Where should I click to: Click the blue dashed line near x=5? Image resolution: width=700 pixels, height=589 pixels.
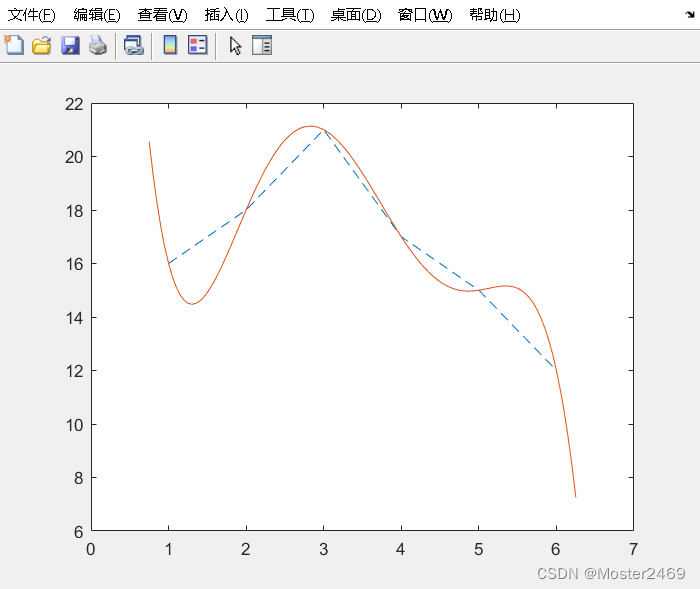(478, 290)
